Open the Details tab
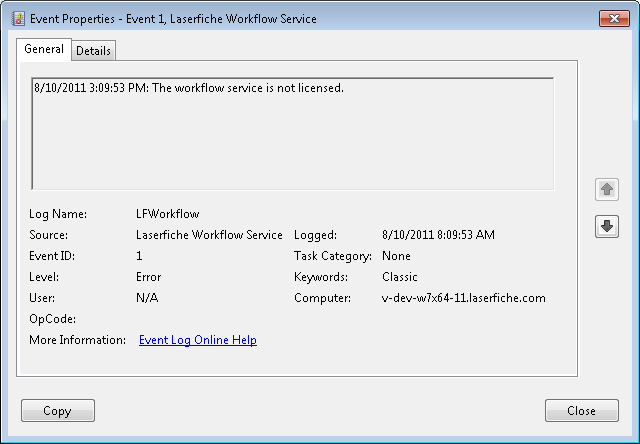The height and width of the screenshot is (444, 640). tap(94, 50)
